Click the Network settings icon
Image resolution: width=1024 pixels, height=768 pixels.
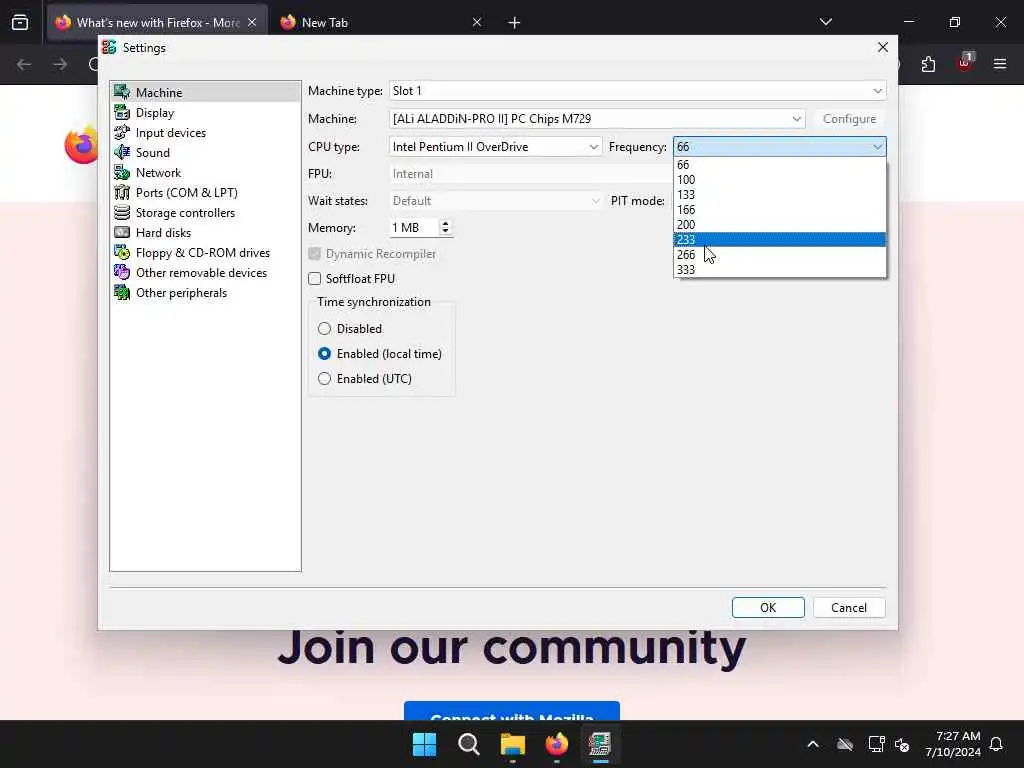[x=122, y=172]
